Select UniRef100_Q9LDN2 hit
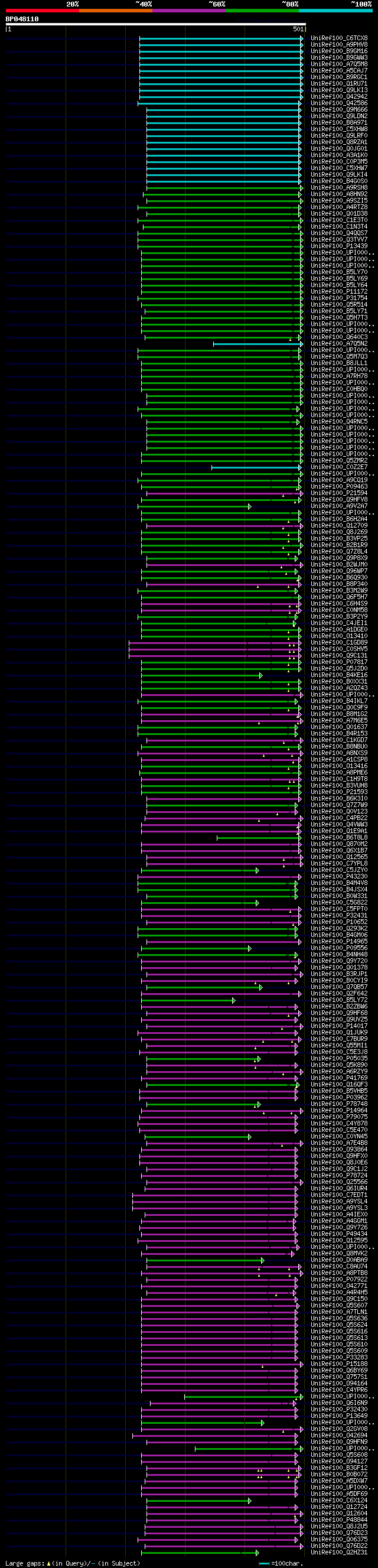The height and width of the screenshot is (1568, 378). point(339,116)
